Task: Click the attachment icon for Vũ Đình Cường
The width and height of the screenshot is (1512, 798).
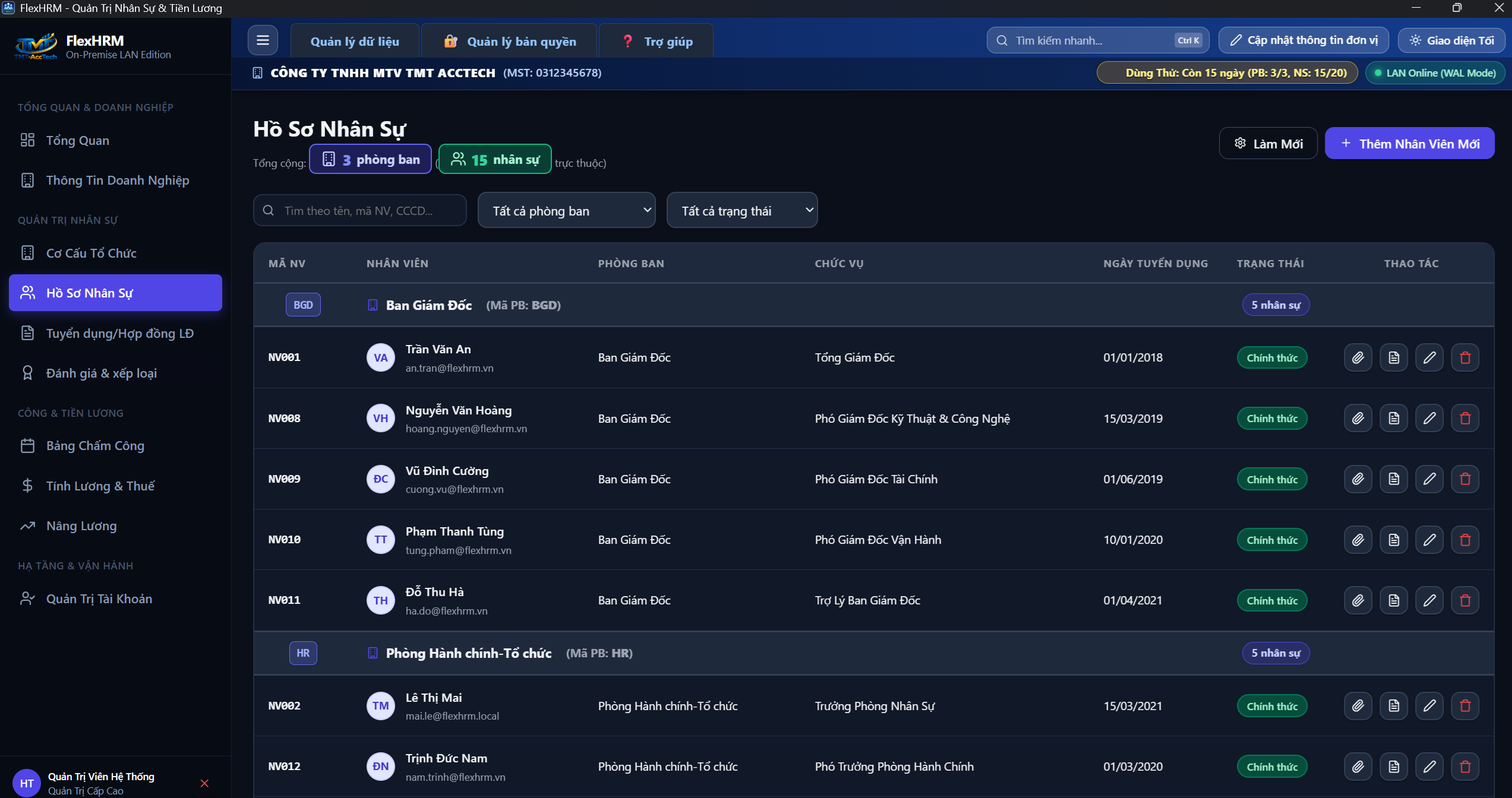Action: pyautogui.click(x=1358, y=479)
